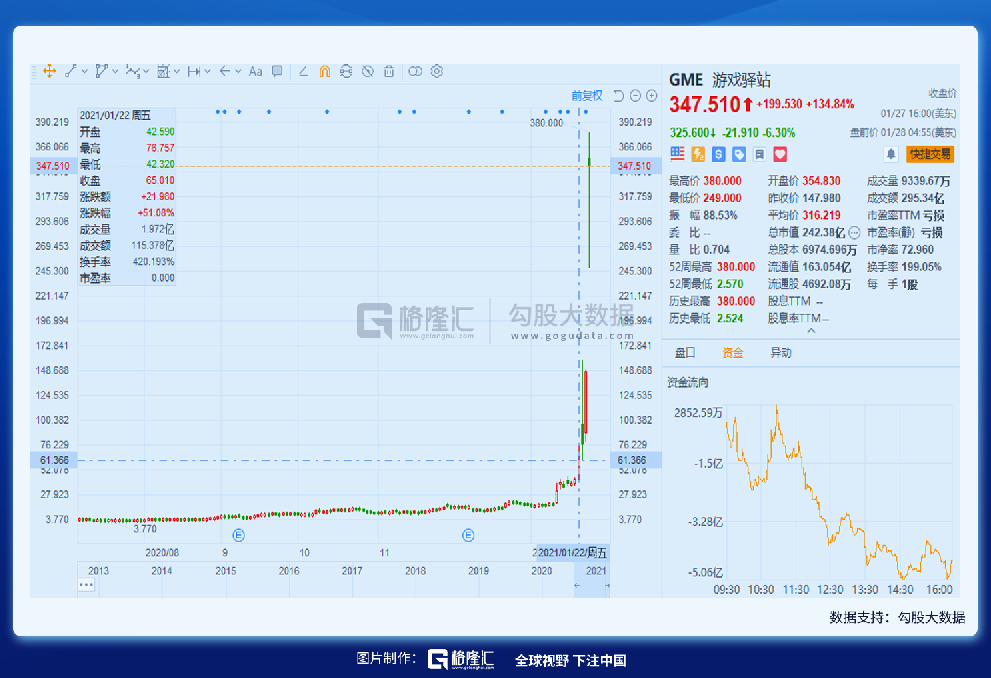Open the trend line tool dropdown
This screenshot has width=991, height=678.
point(85,71)
